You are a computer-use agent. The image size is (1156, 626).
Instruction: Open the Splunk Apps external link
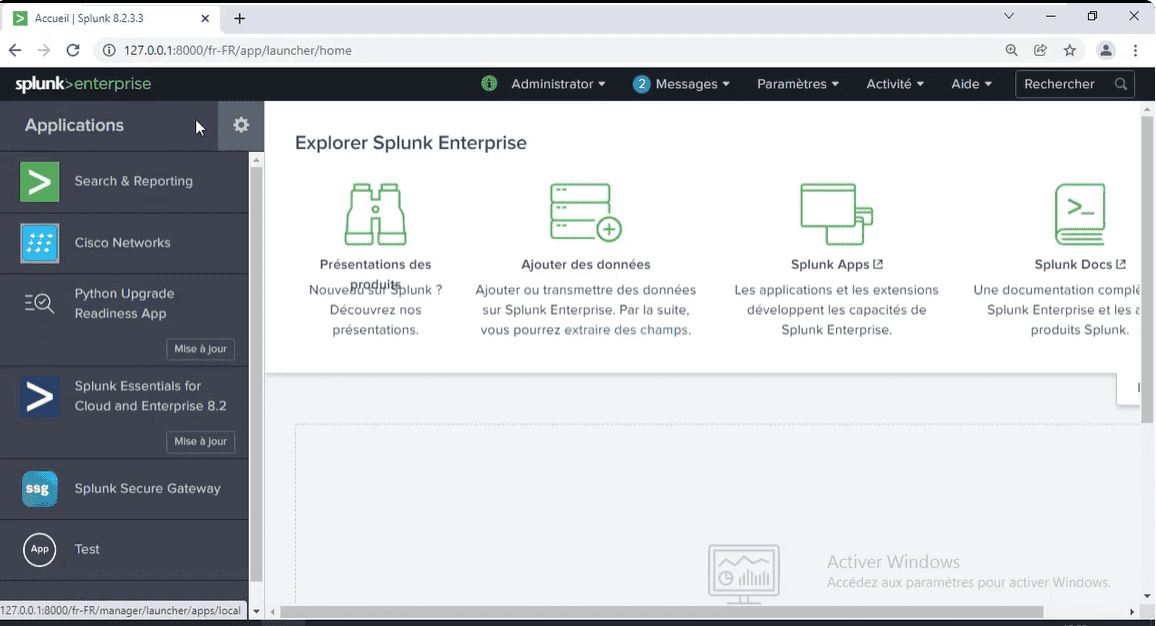click(837, 264)
